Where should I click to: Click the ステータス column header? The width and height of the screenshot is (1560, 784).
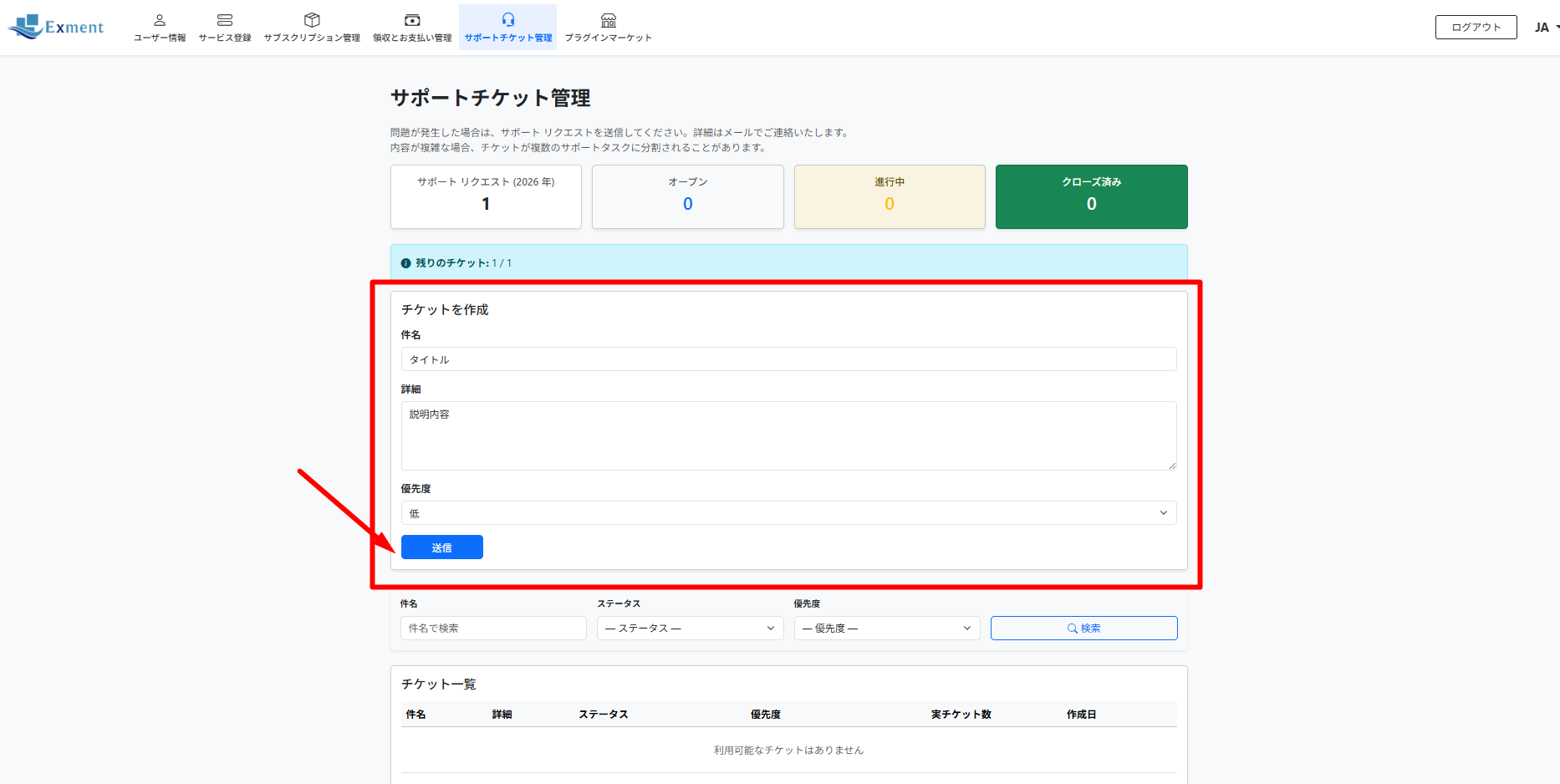pyautogui.click(x=604, y=715)
